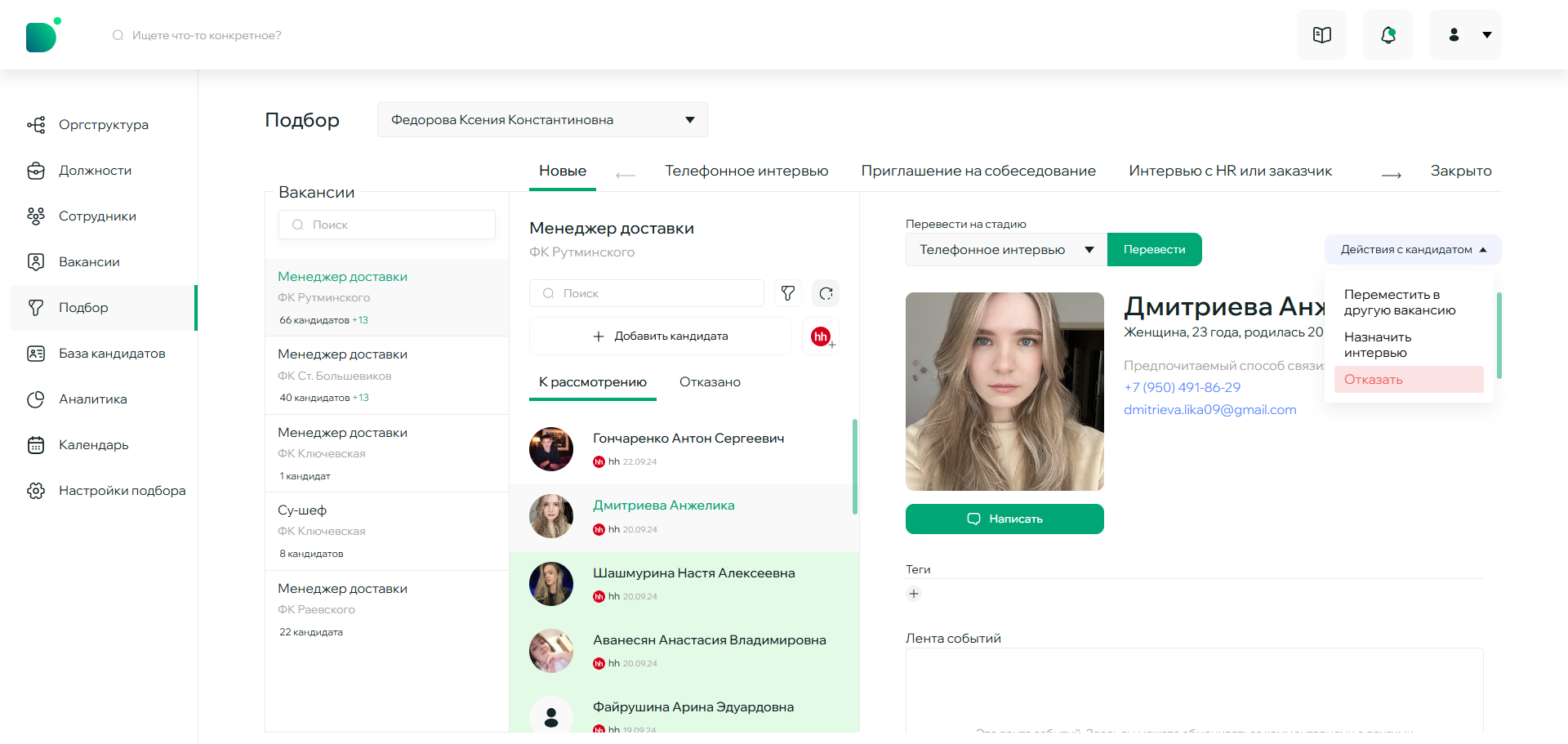Click the База кандидатов sidebar icon
Screen dimensions: 1568x744
click(36, 354)
